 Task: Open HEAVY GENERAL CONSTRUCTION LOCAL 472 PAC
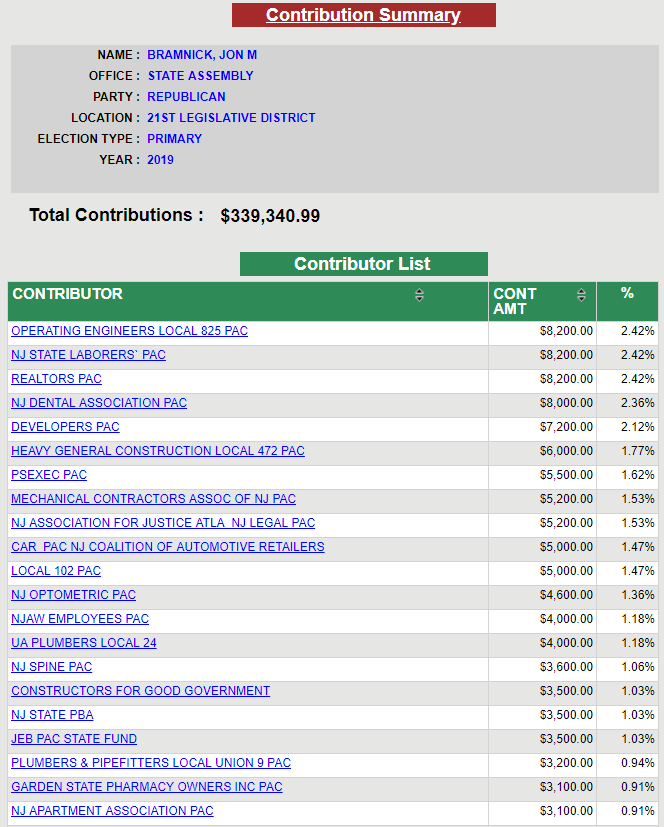click(x=158, y=451)
